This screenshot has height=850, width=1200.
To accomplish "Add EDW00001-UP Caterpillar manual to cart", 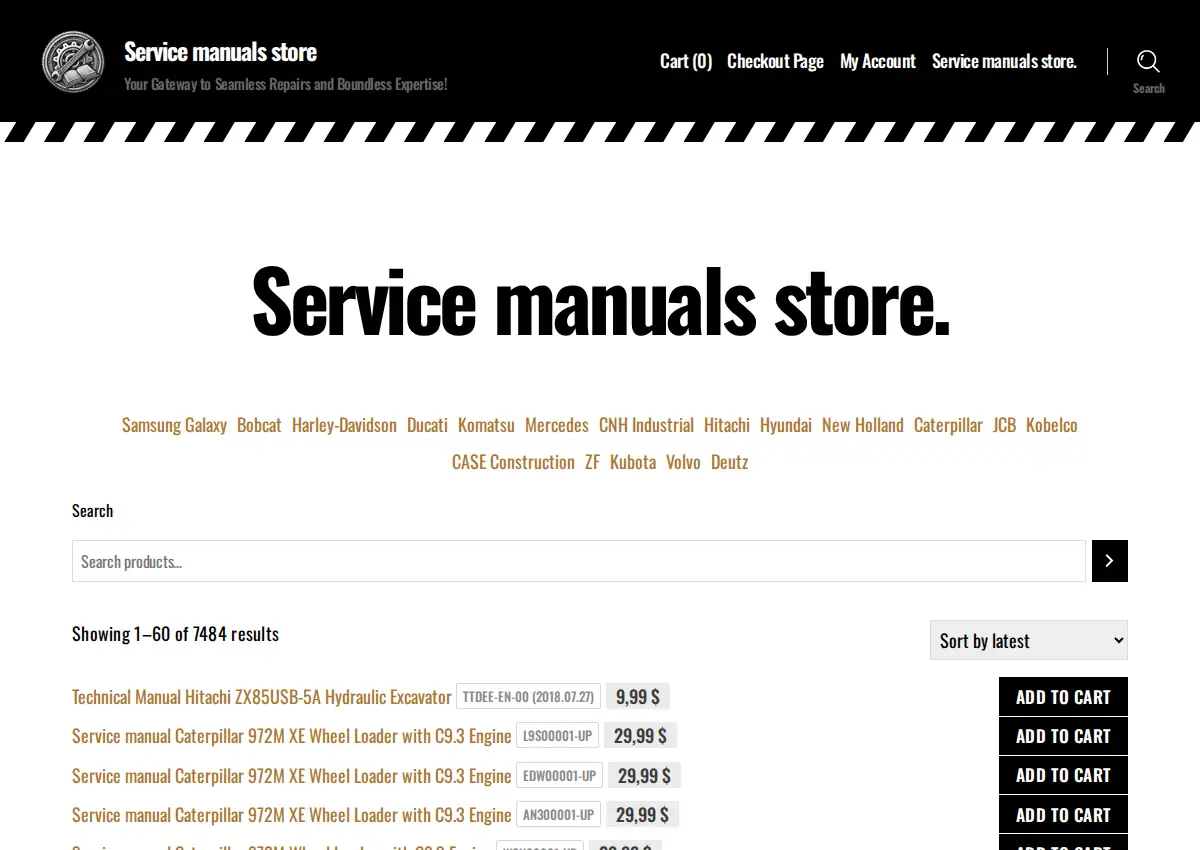I will click(x=1063, y=775).
